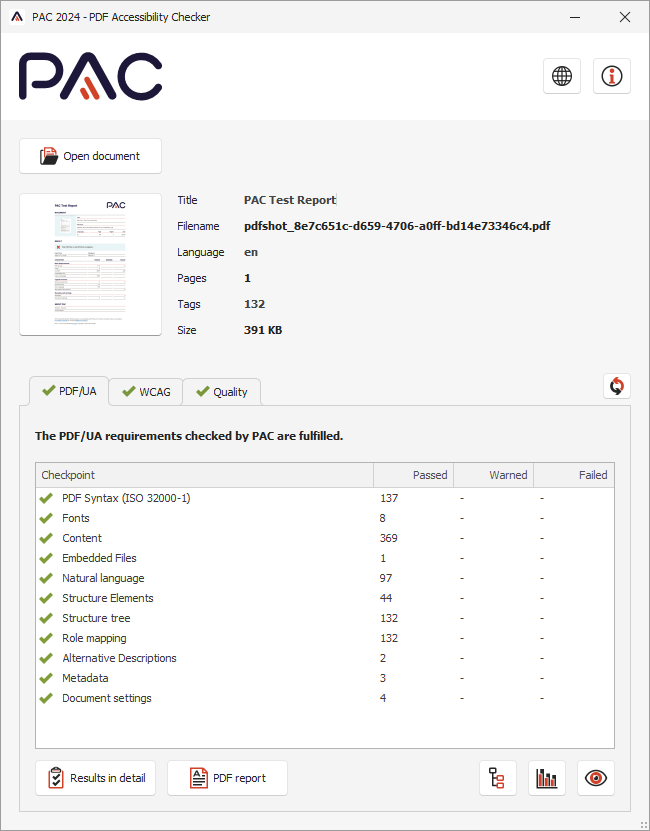Image resolution: width=650 pixels, height=831 pixels.
Task: Select the Structure Elements checkpoint row
Action: click(325, 598)
